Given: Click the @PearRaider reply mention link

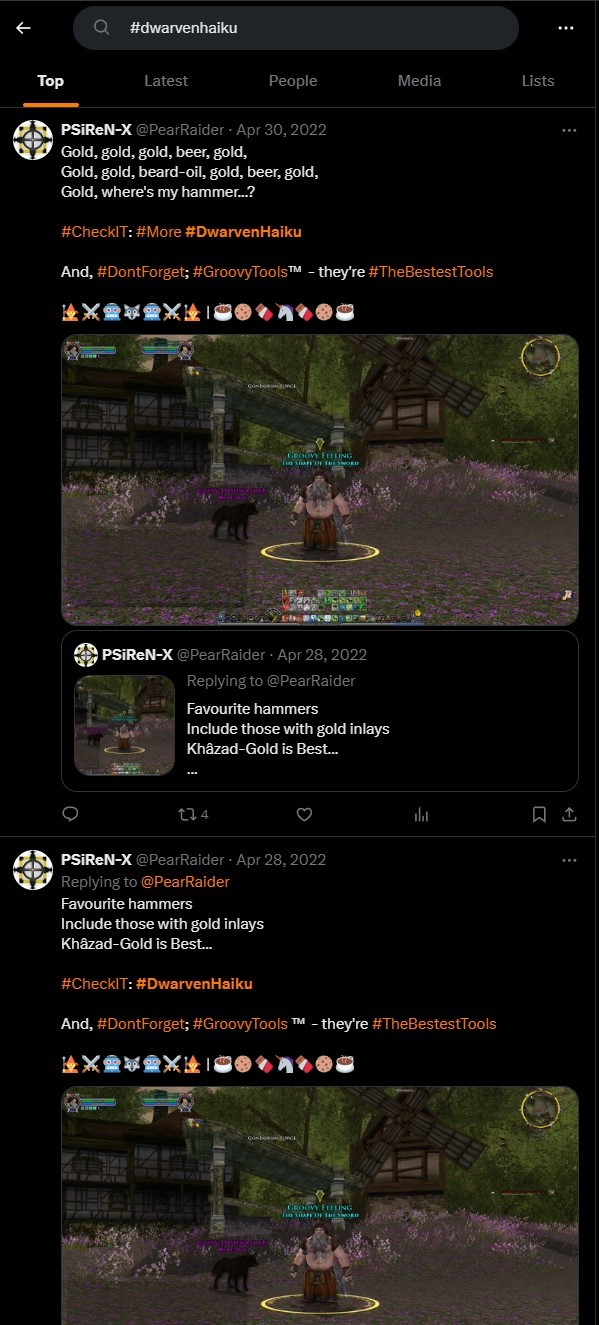Looking at the screenshot, I should (x=185, y=882).
